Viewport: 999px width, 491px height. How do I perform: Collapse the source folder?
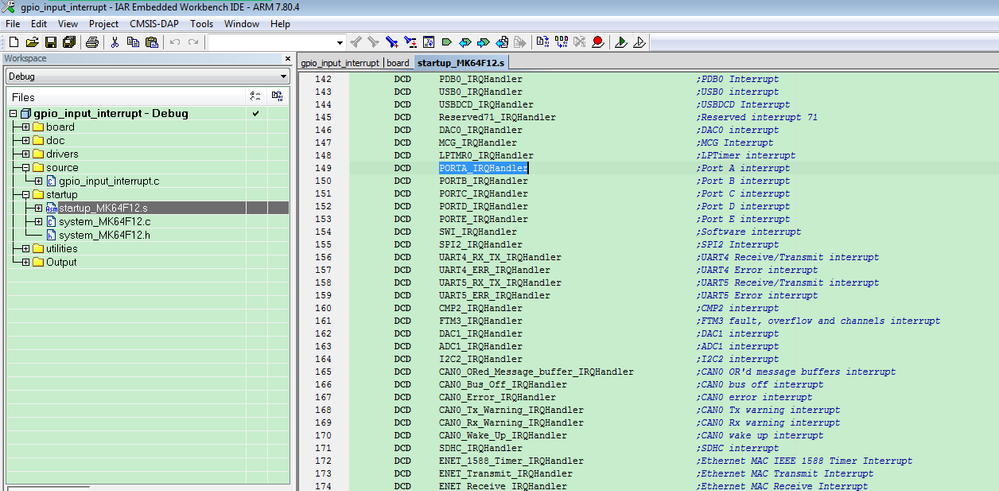[x=25, y=167]
